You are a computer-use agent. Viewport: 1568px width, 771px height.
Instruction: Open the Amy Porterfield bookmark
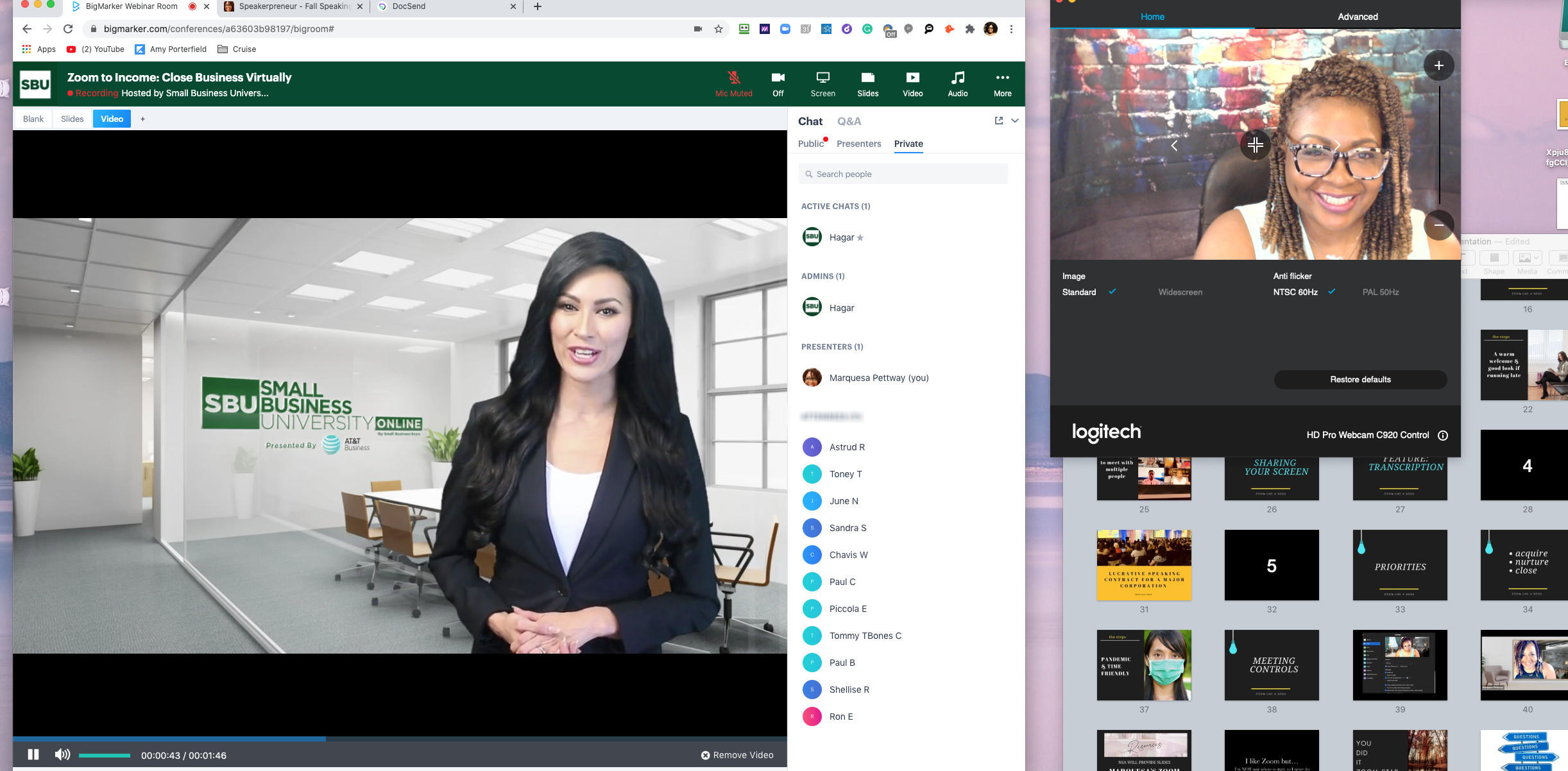click(171, 49)
